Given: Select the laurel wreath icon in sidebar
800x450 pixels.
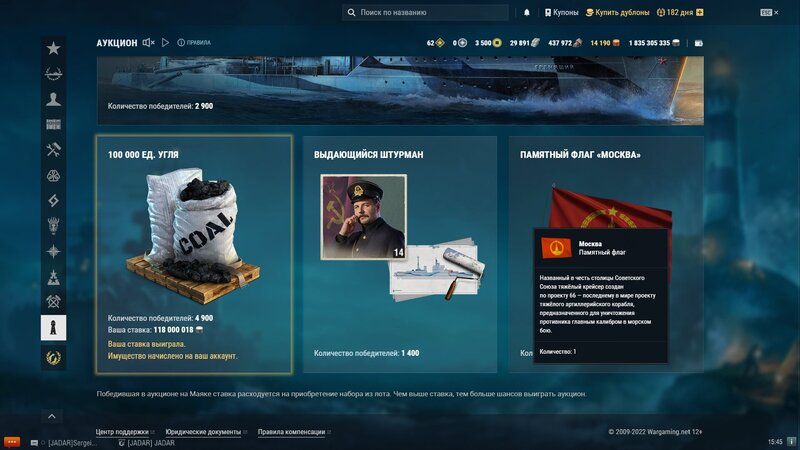Looking at the screenshot, I should click(x=54, y=358).
